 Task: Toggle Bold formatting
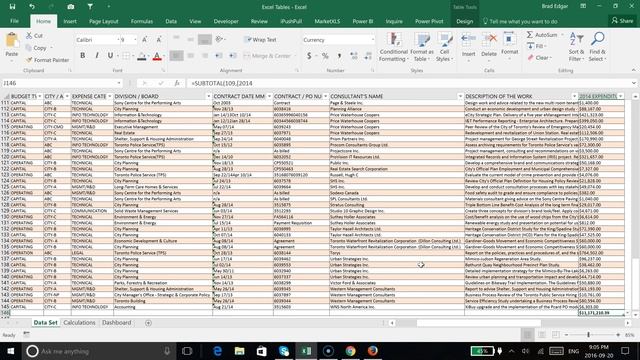82,56
